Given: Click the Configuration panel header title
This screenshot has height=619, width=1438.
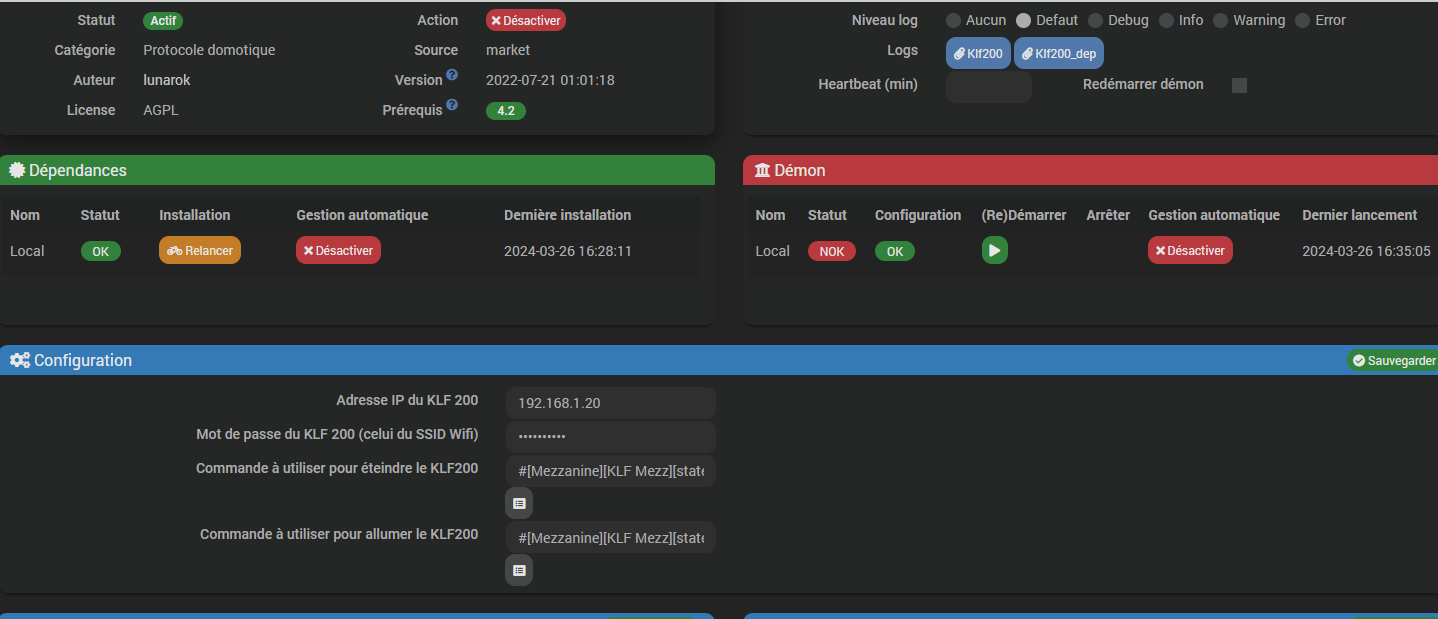Looking at the screenshot, I should (x=83, y=360).
